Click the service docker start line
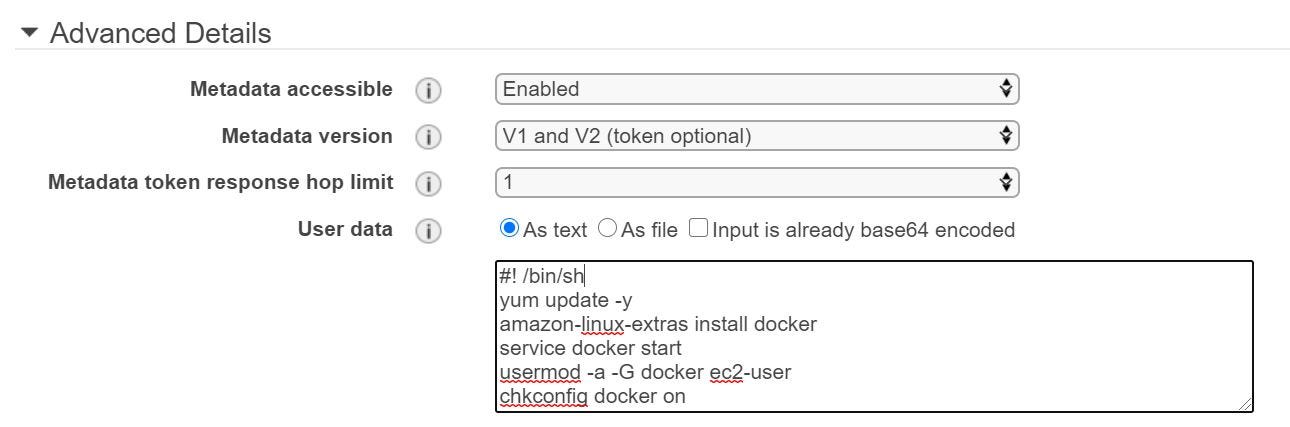Screen dimensions: 1290x427 coord(590,348)
